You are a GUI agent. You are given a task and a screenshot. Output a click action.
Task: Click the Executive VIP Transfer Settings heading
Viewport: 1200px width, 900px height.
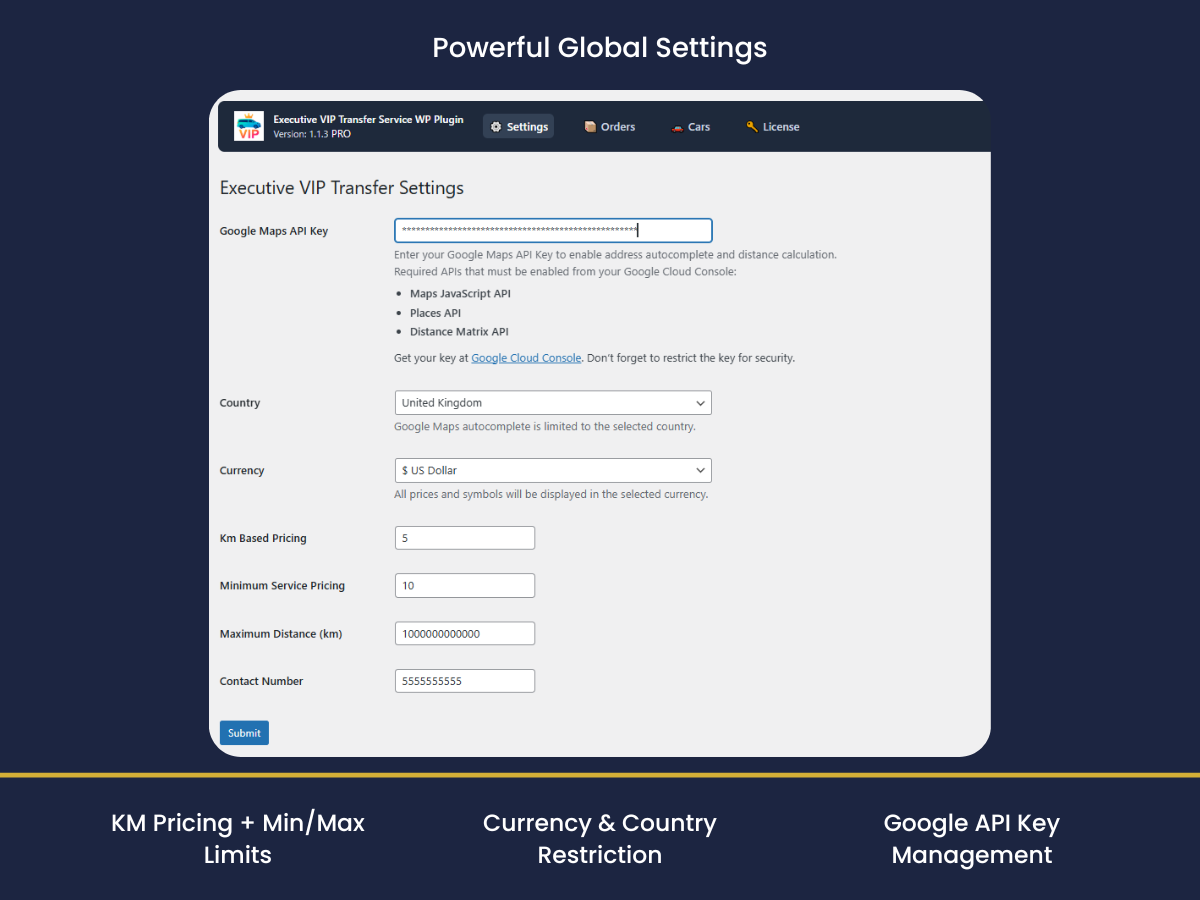[x=342, y=188]
